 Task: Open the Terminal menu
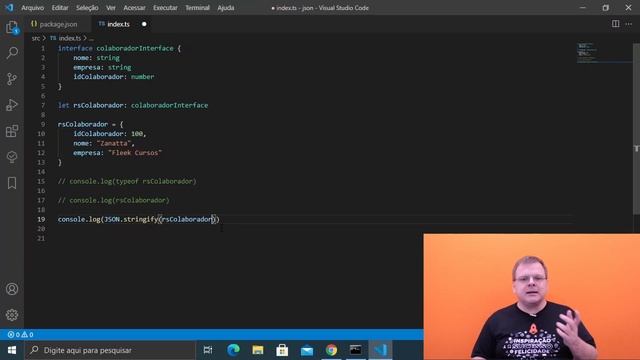click(x=197, y=8)
